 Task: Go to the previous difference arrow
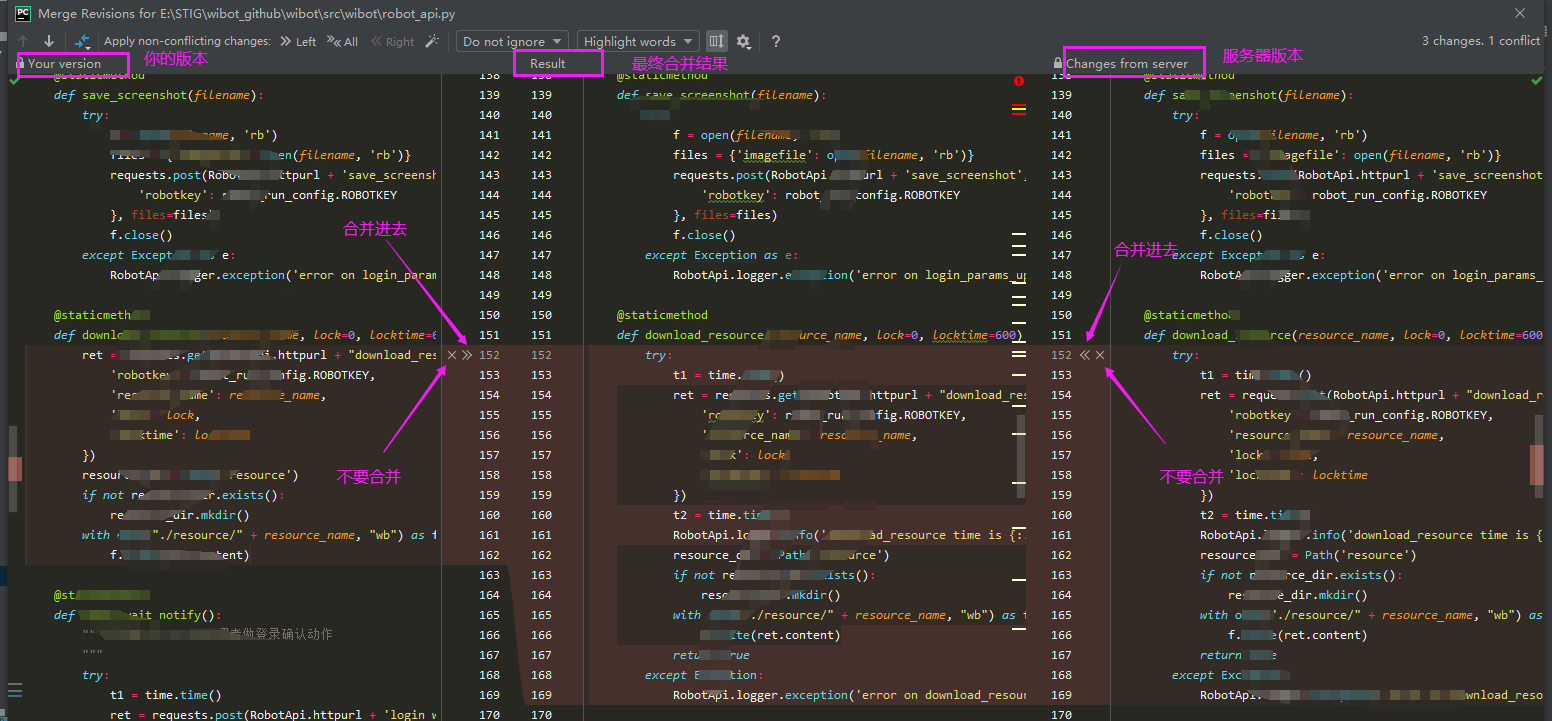point(23,41)
